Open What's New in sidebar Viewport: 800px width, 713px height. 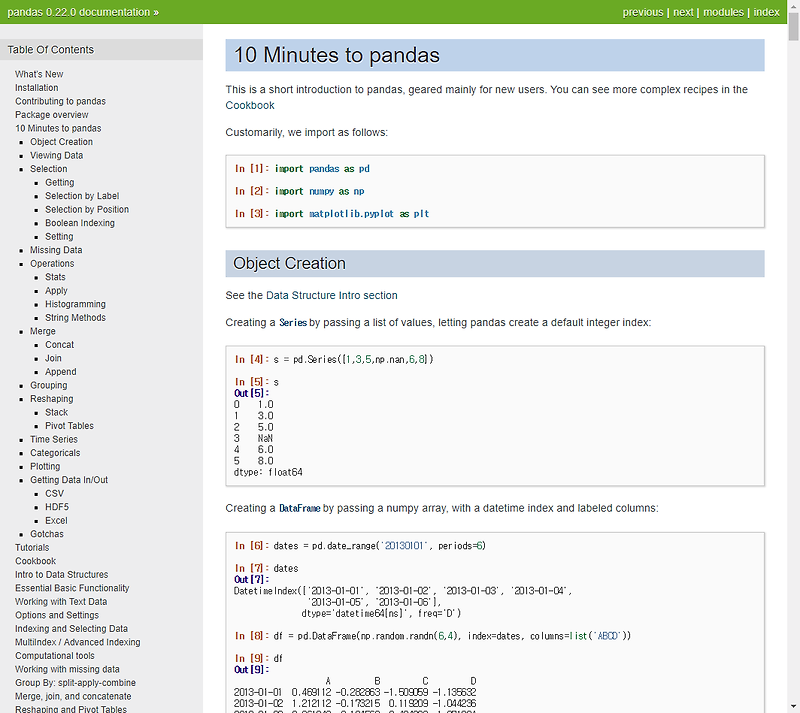[39, 75]
